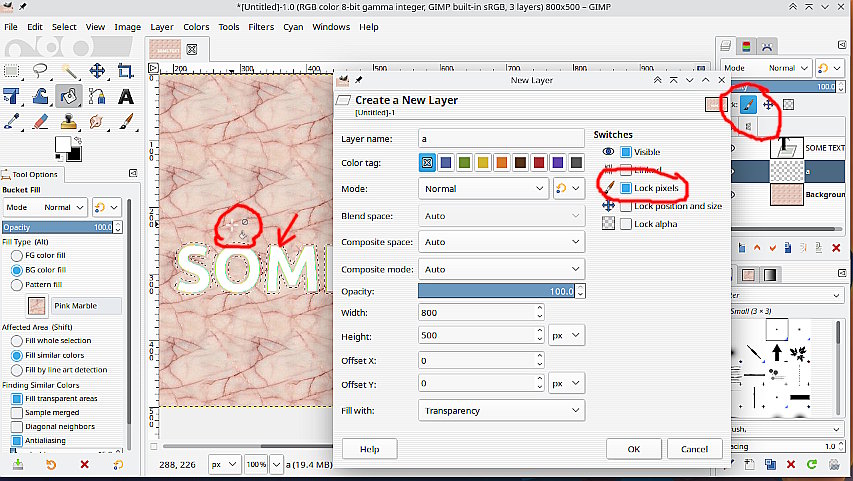853x481 pixels.
Task: Open the Cyan menu
Action: [293, 27]
